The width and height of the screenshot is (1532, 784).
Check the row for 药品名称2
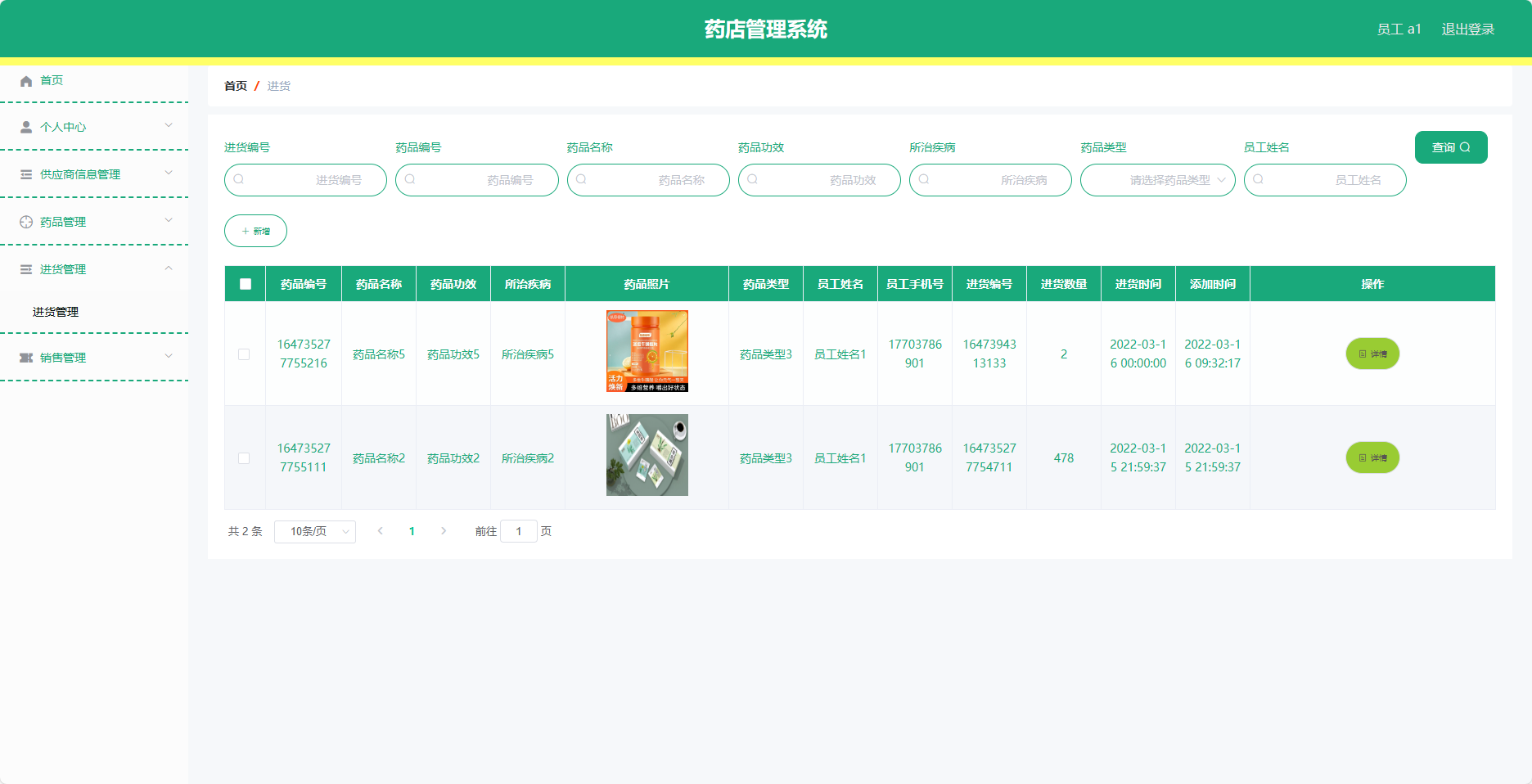click(244, 458)
